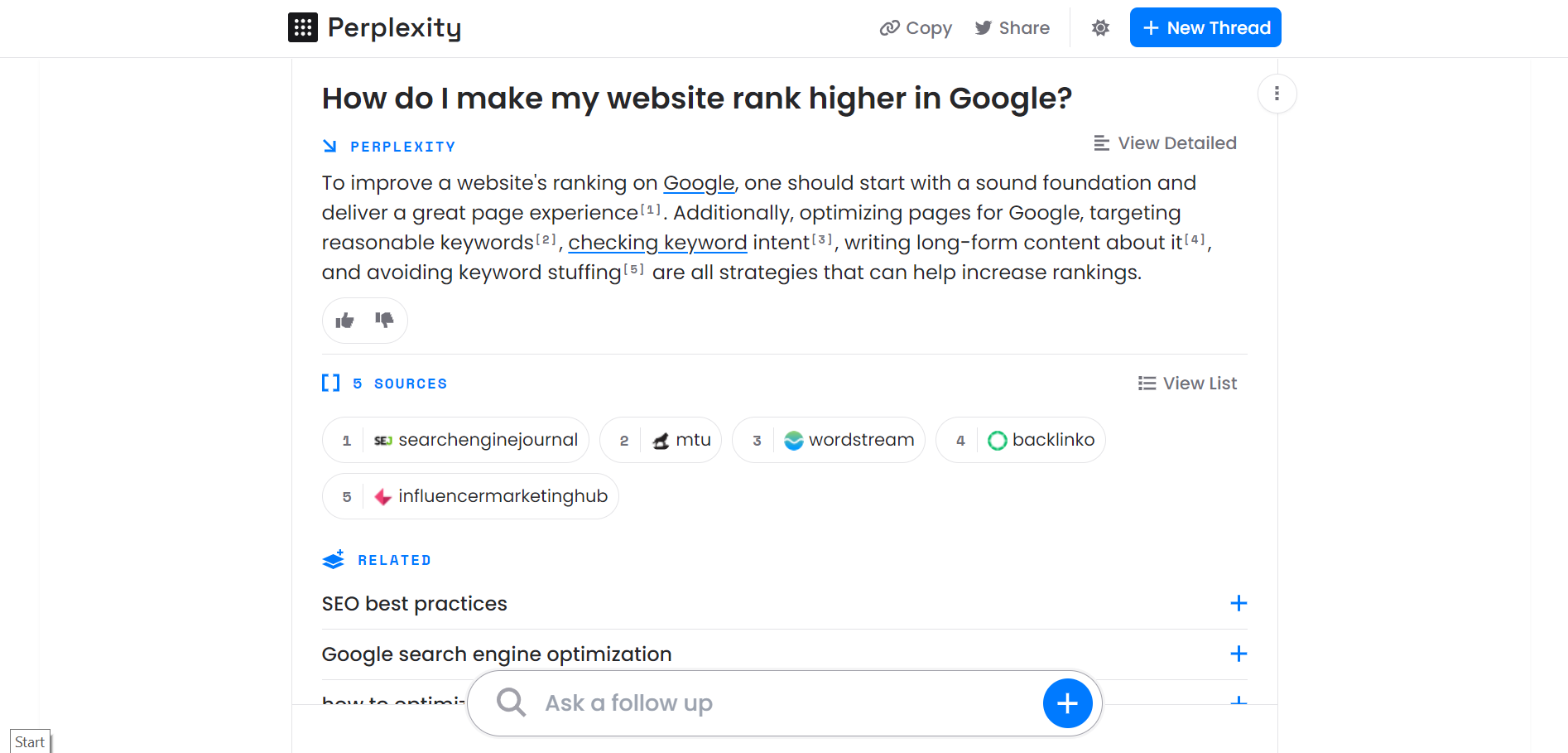This screenshot has height=753, width=1568.
Task: Open citation [4] superscript
Action: (x=1195, y=239)
